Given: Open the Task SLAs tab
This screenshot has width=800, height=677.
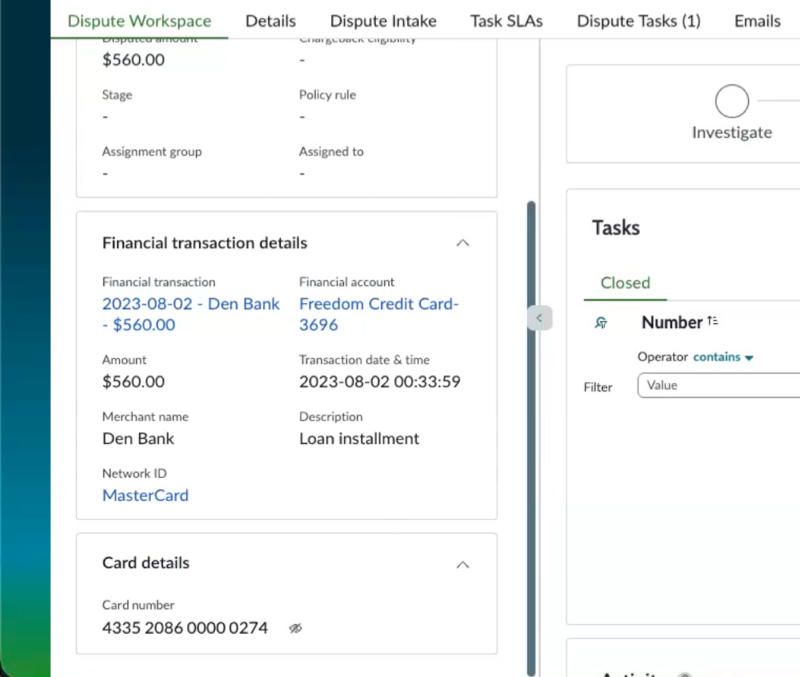Looking at the screenshot, I should tap(506, 21).
